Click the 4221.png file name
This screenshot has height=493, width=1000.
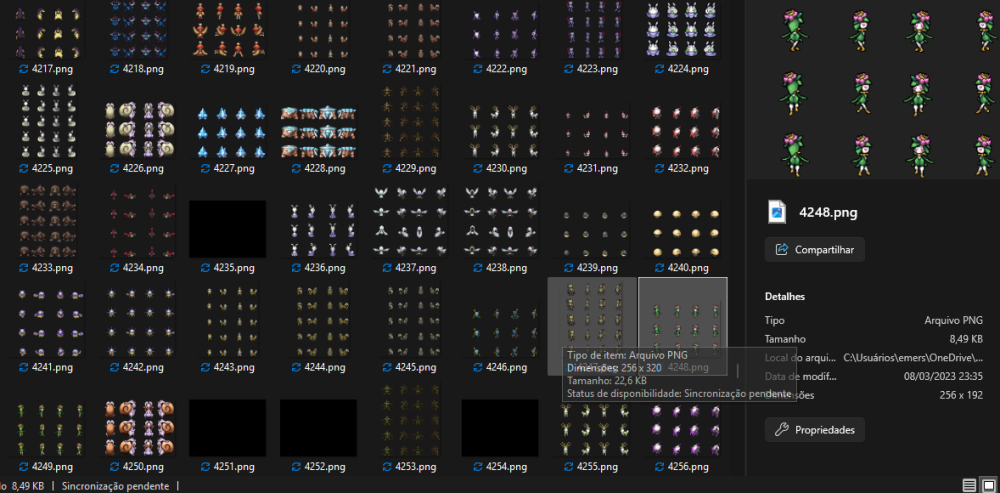pyautogui.click(x=415, y=69)
